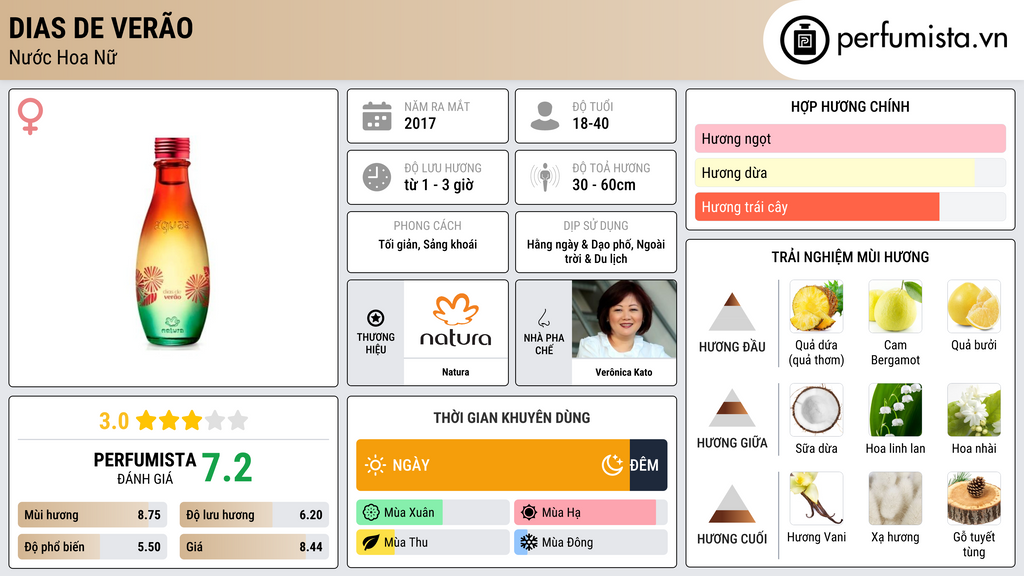This screenshot has width=1024, height=576.
Task: Click the orange Ngày daytime bar
Action: 493,465
